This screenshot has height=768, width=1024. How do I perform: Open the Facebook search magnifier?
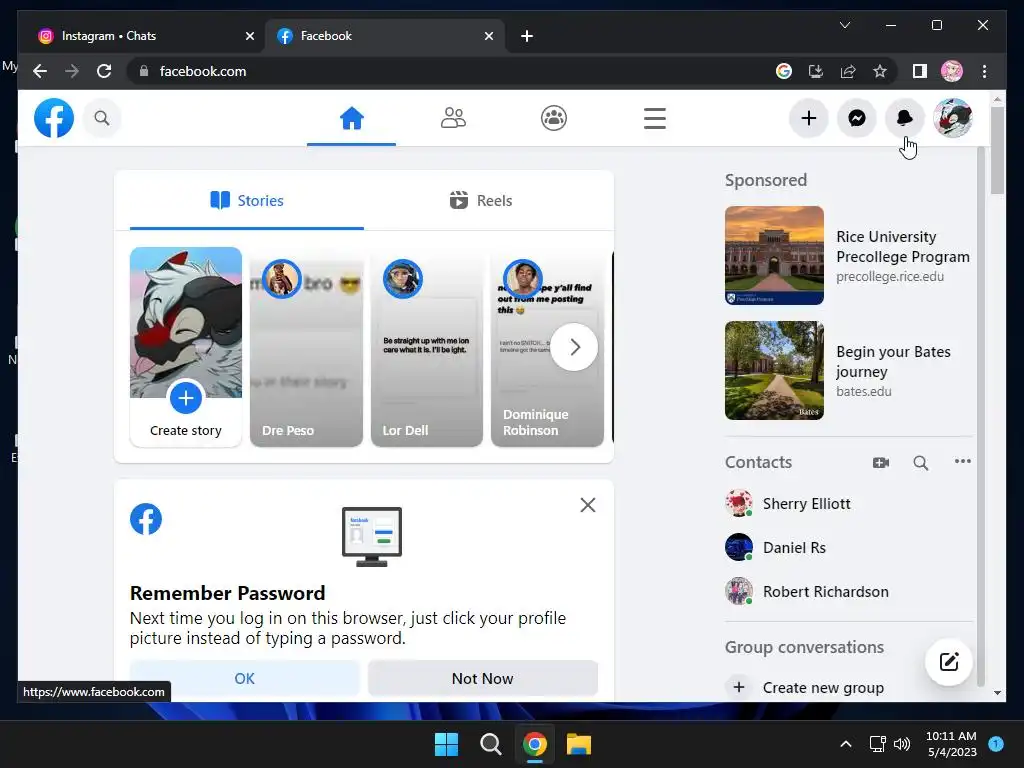(x=102, y=118)
